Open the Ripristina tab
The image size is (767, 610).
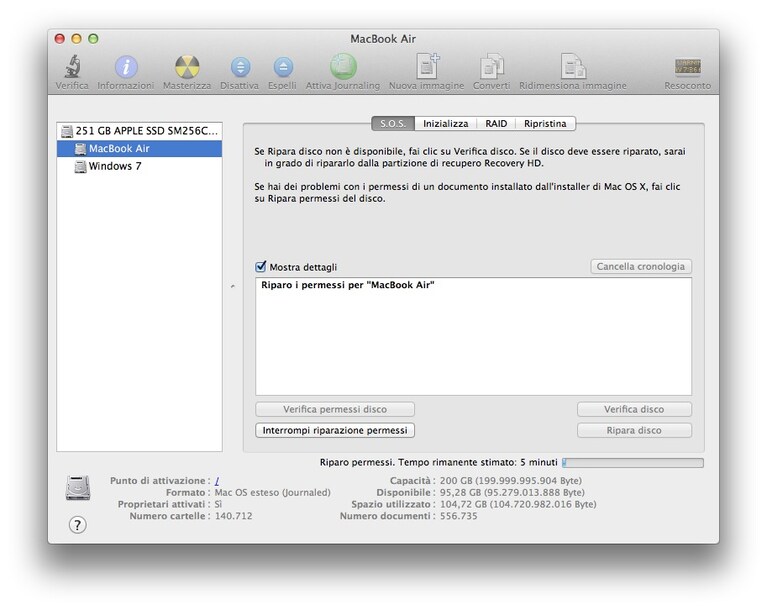(x=545, y=123)
